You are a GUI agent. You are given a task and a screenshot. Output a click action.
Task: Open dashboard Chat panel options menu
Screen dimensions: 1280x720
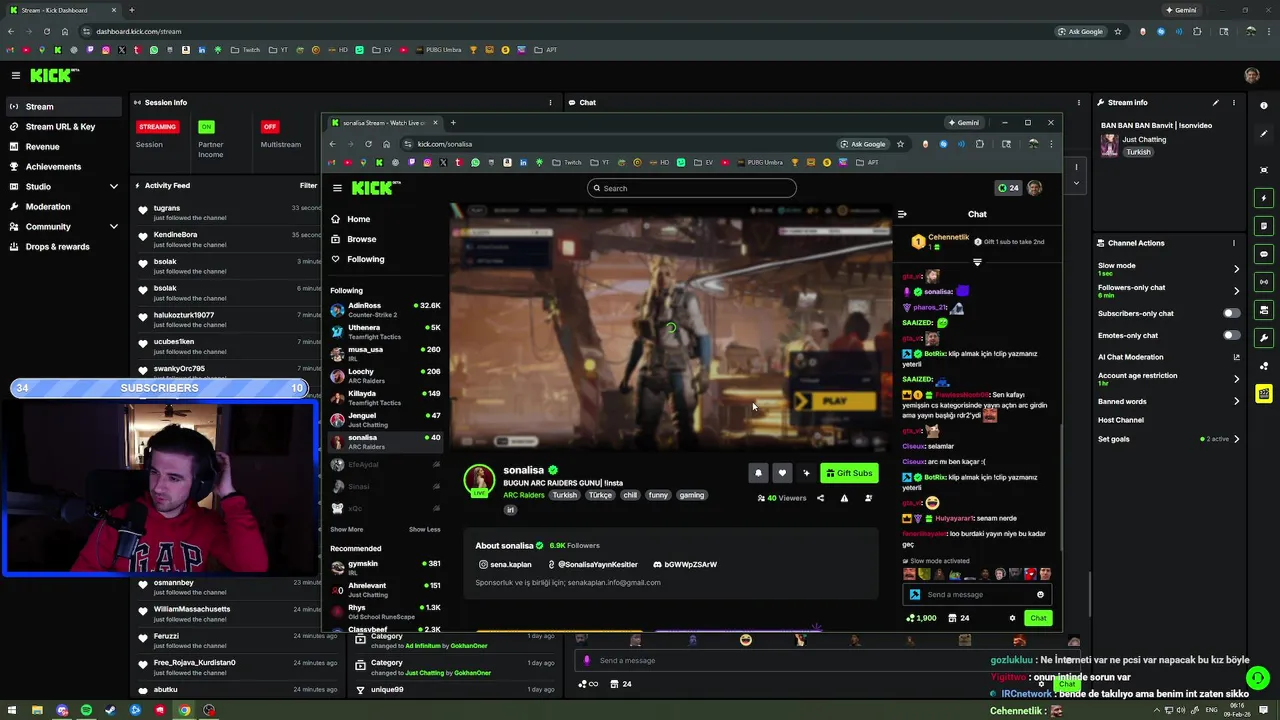[1078, 102]
